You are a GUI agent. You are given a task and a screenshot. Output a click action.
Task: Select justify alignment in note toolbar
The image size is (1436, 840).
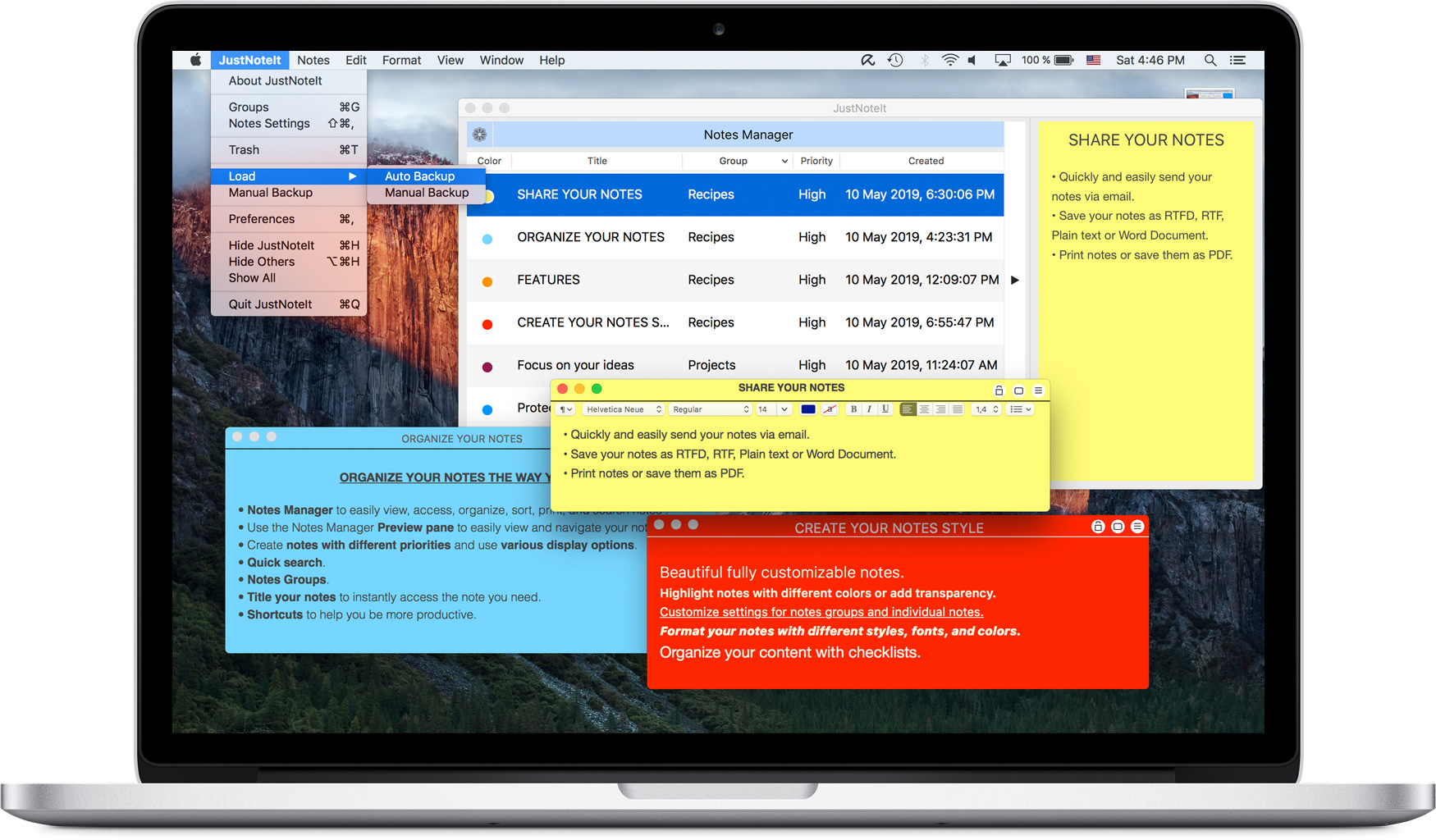(957, 409)
